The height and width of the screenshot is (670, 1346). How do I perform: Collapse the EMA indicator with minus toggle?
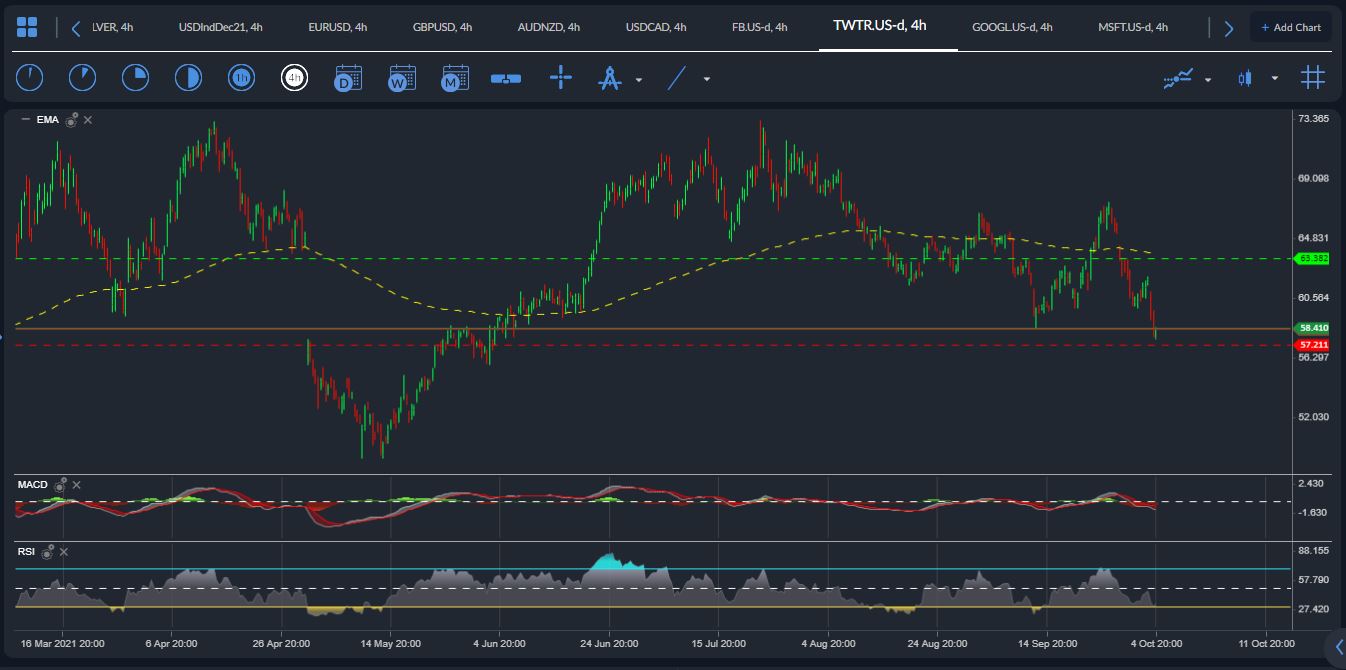25,120
